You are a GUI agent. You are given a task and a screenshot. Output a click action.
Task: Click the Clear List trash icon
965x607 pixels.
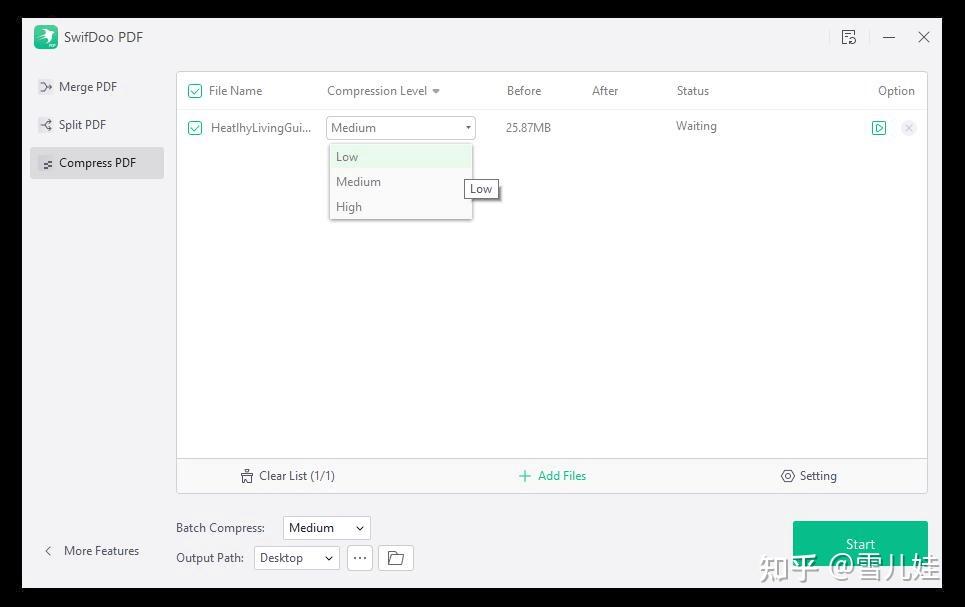tap(247, 476)
